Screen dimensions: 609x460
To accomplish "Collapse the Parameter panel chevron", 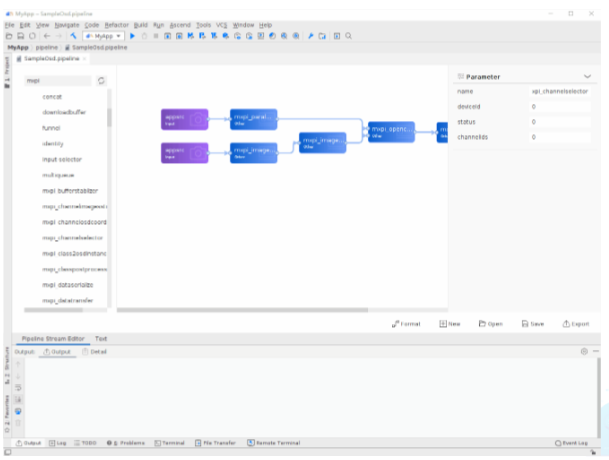I will coord(587,77).
